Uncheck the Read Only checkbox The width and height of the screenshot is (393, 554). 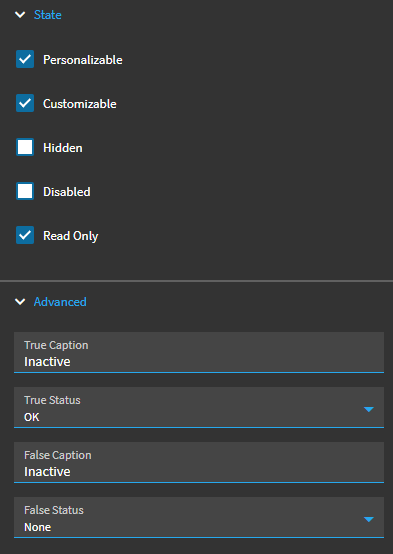(25, 235)
